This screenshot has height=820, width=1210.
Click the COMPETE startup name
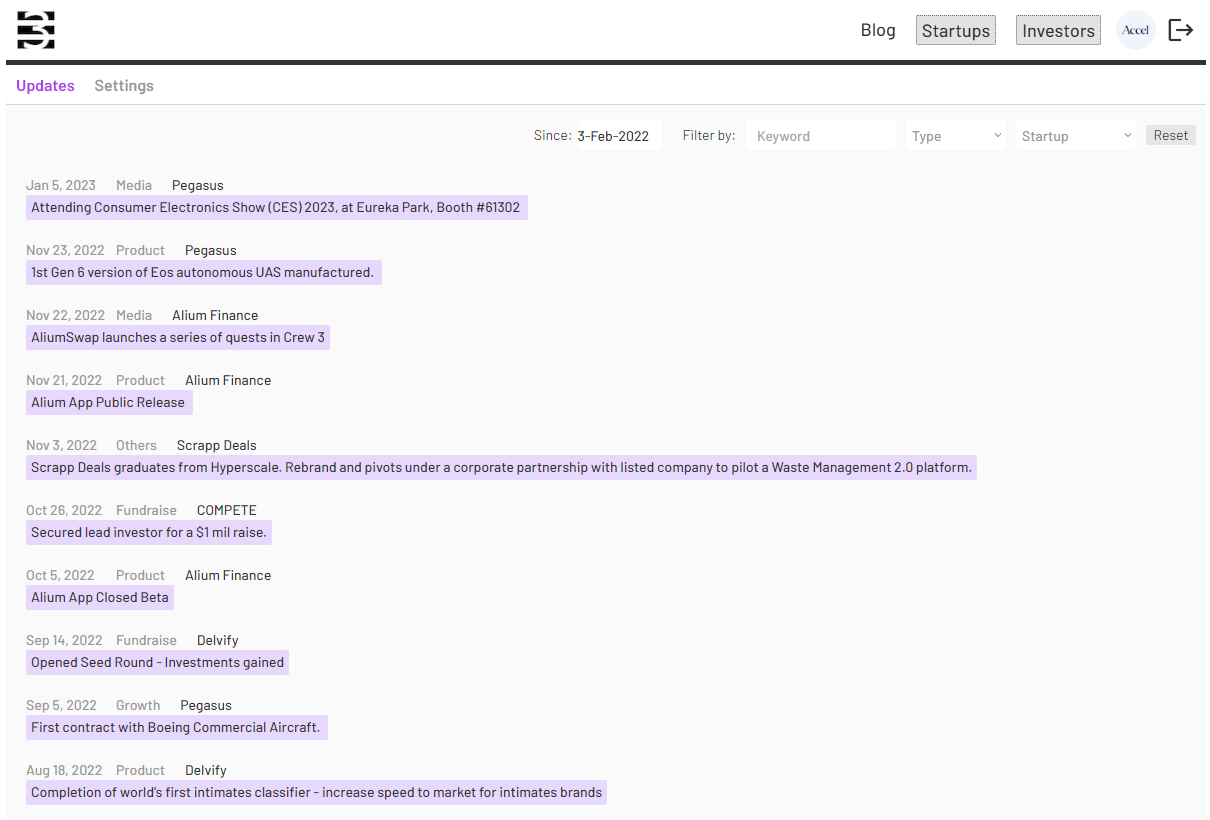(227, 511)
